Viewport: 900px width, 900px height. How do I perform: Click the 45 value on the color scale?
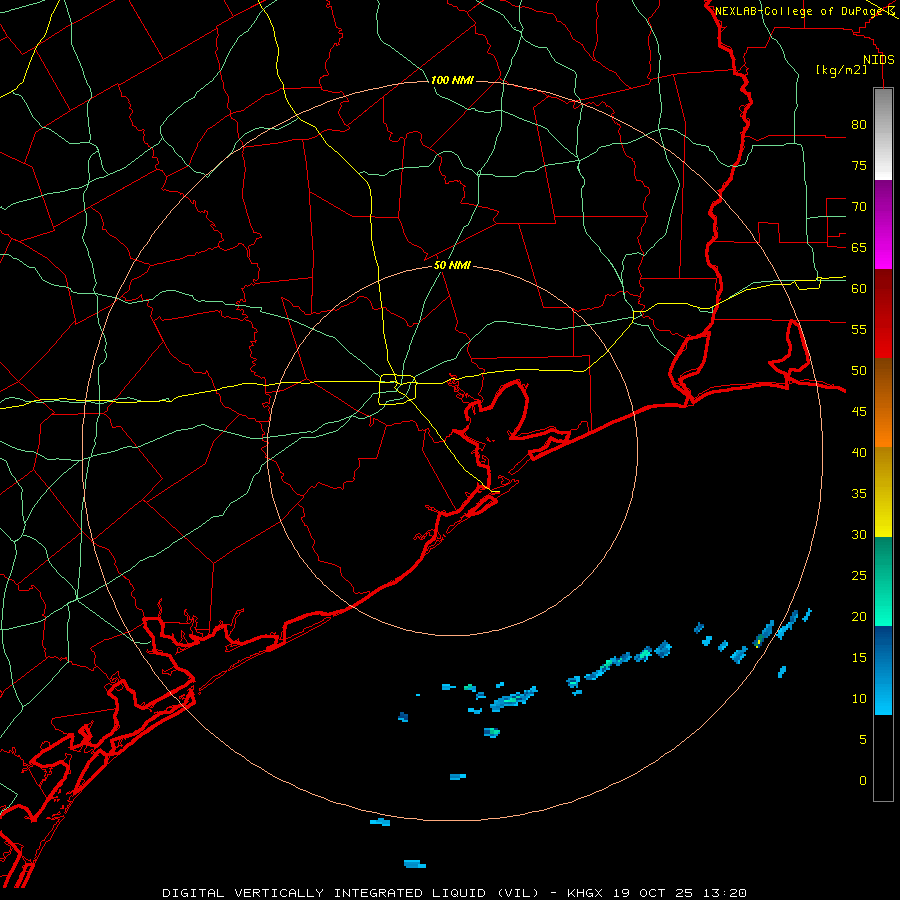tap(859, 412)
